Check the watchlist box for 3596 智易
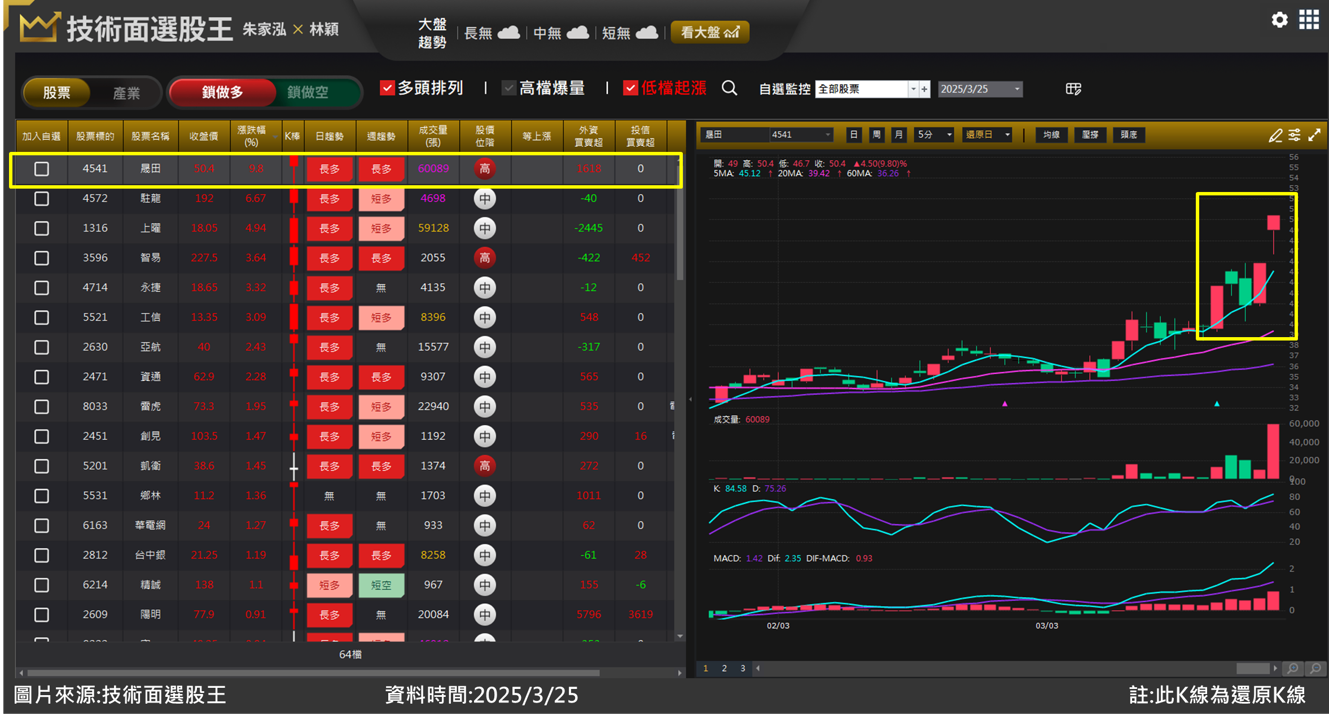 coord(41,258)
